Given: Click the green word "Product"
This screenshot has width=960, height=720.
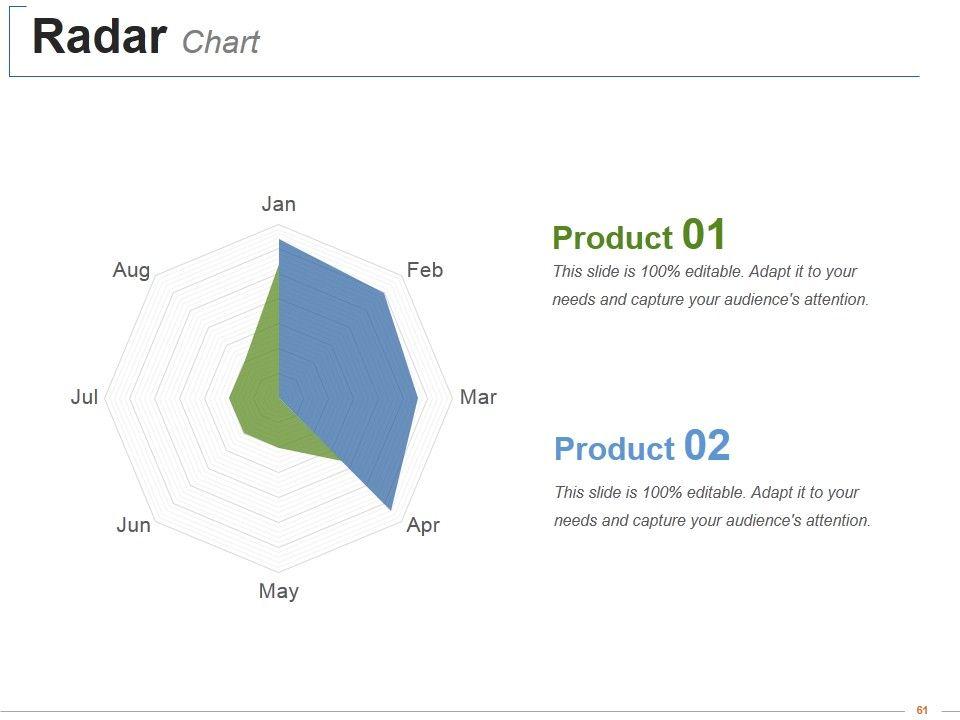Looking at the screenshot, I should 612,238.
